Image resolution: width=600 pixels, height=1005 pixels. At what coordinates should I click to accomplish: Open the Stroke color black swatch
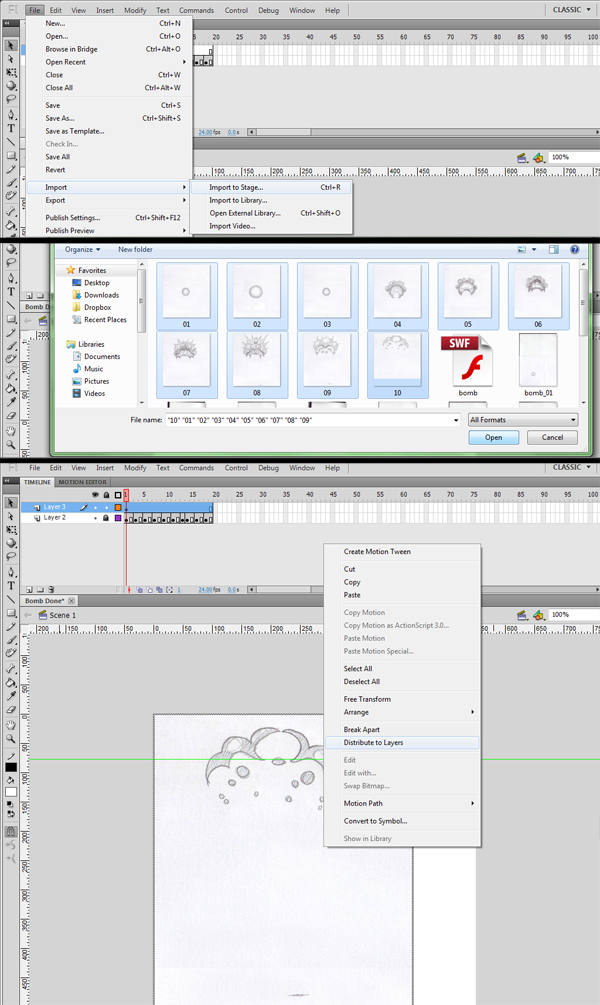click(x=11, y=768)
